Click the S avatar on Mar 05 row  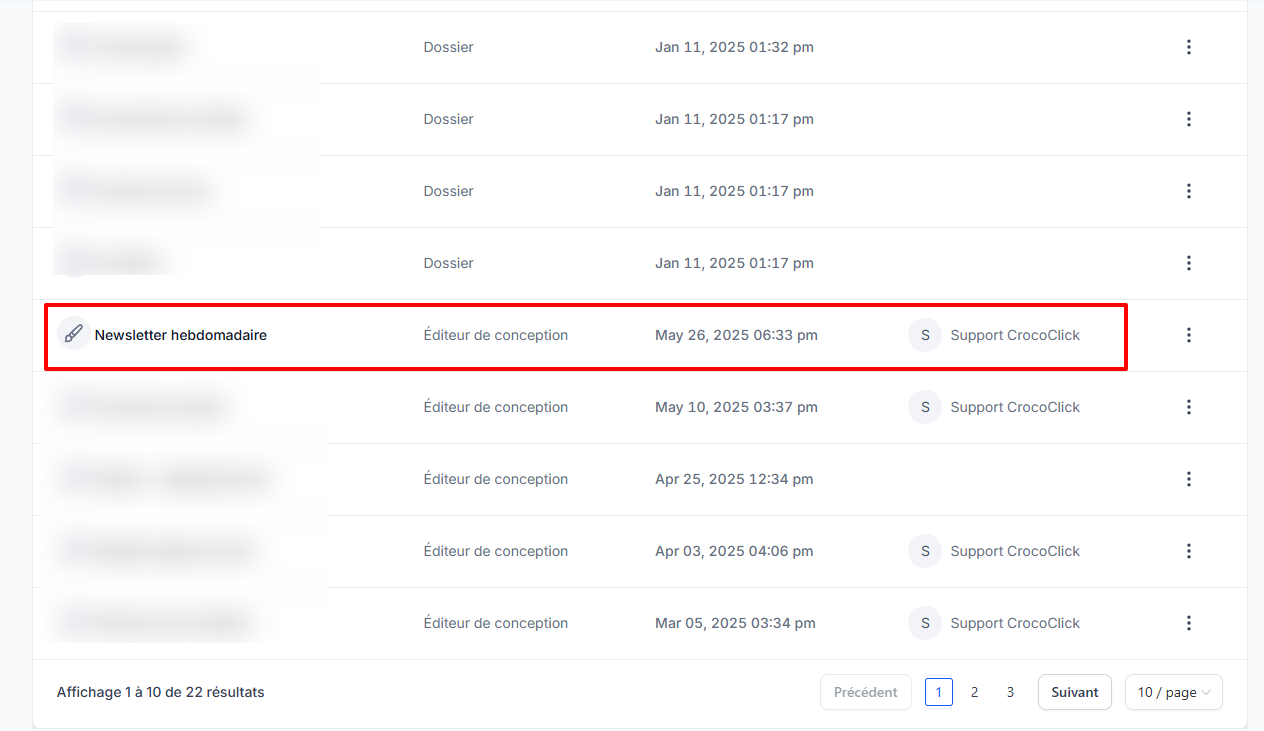click(924, 623)
